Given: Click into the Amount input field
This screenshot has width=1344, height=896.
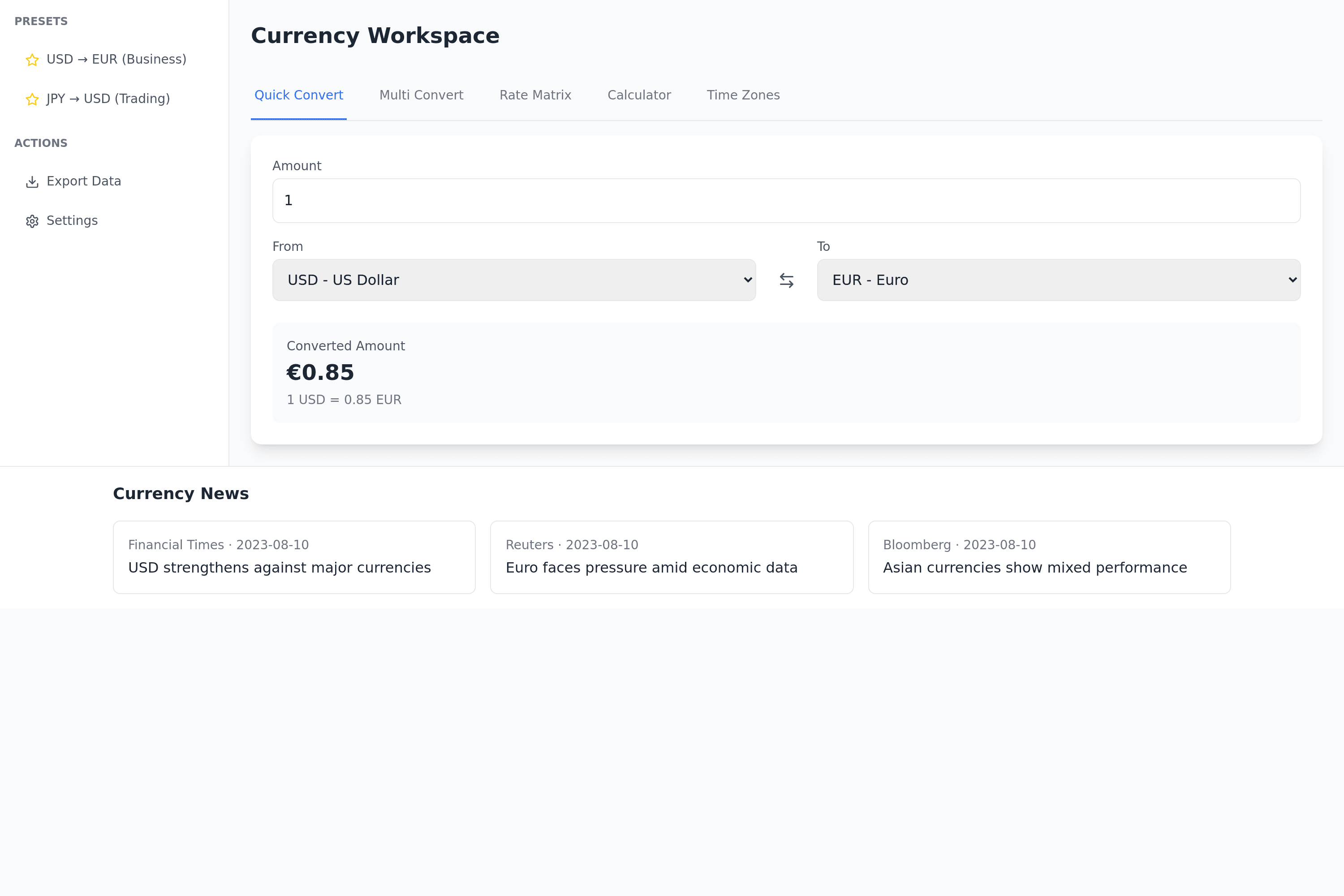Looking at the screenshot, I should 786,201.
